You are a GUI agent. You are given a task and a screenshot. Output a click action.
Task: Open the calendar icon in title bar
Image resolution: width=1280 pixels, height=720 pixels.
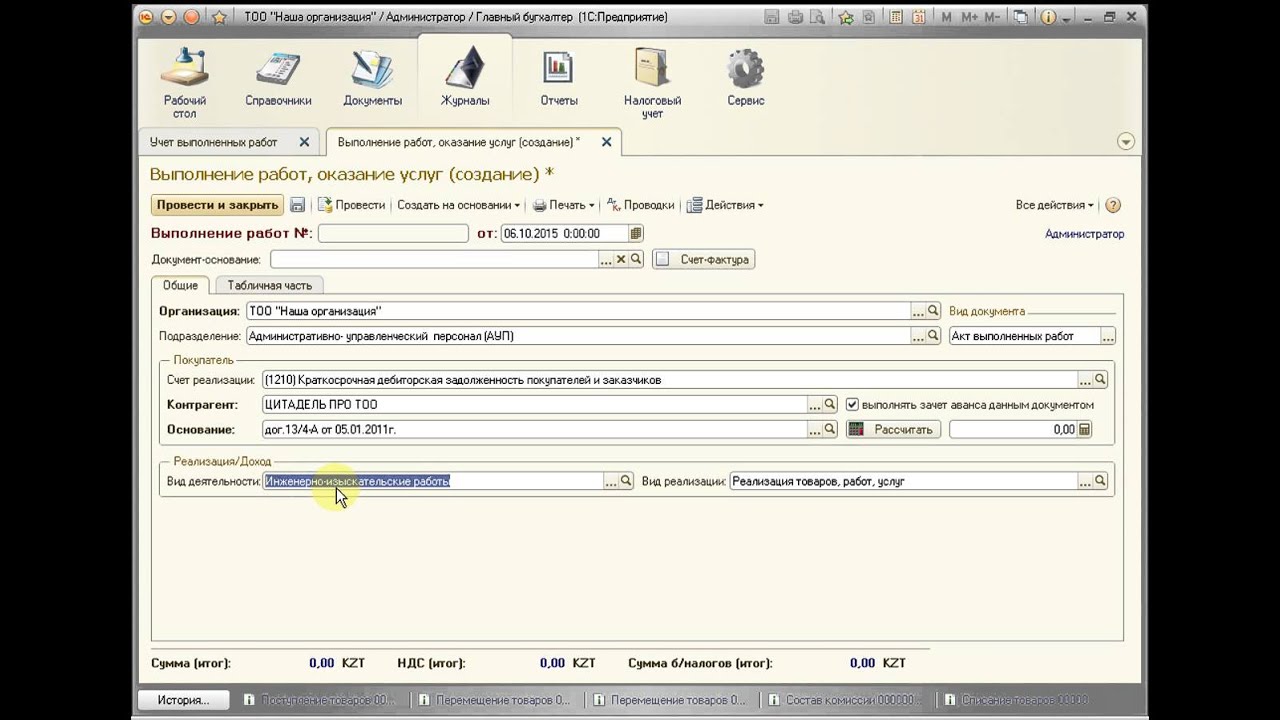click(x=920, y=17)
